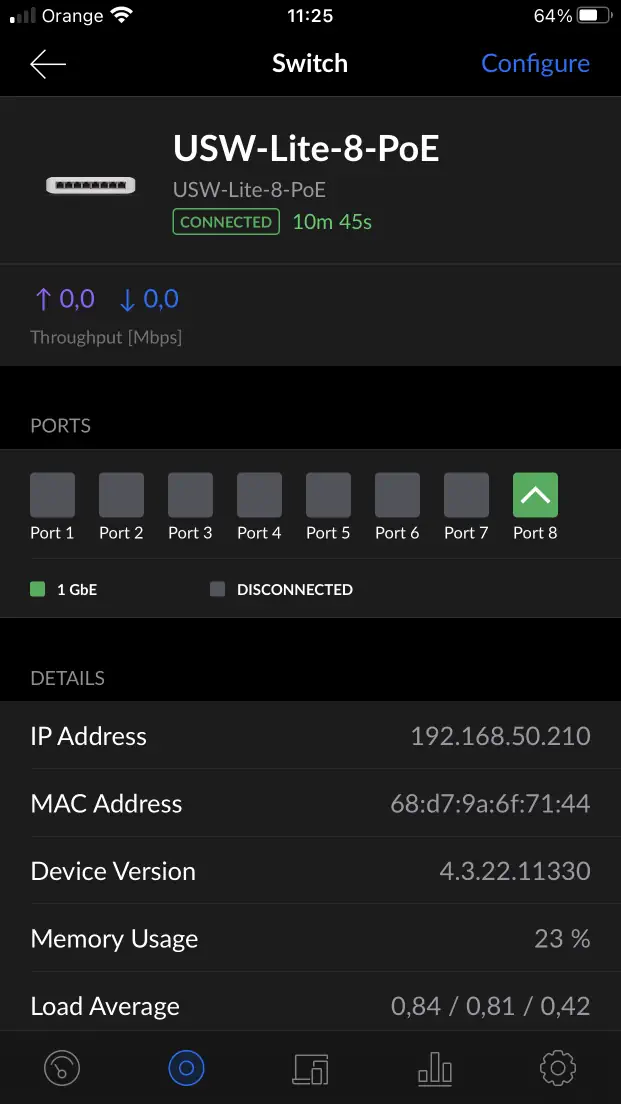
Task: Select the Port 4 square
Action: tap(259, 496)
